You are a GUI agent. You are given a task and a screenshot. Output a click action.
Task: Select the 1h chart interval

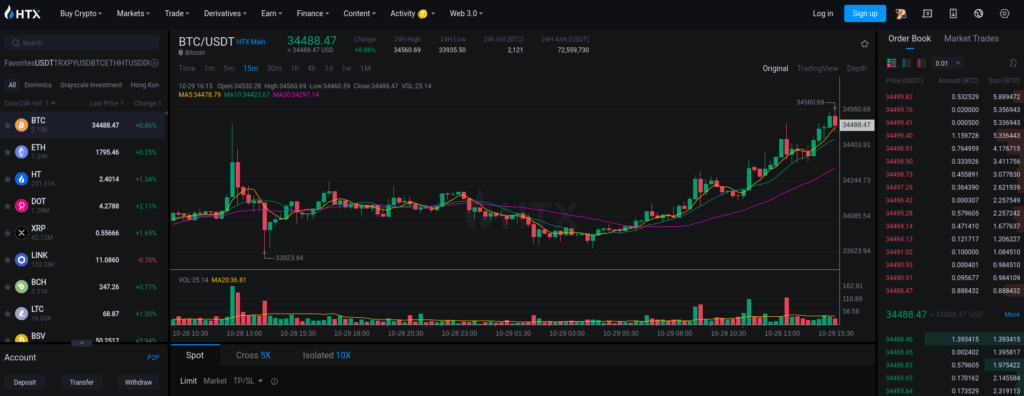coord(295,68)
